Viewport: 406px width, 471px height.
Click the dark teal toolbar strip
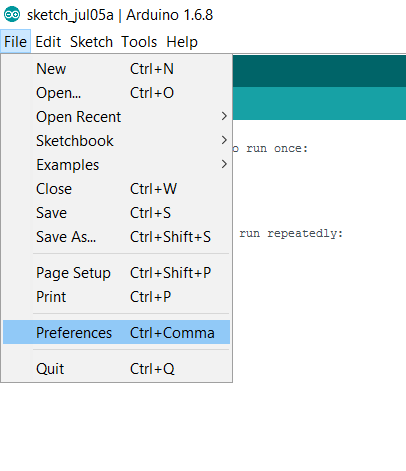319,71
